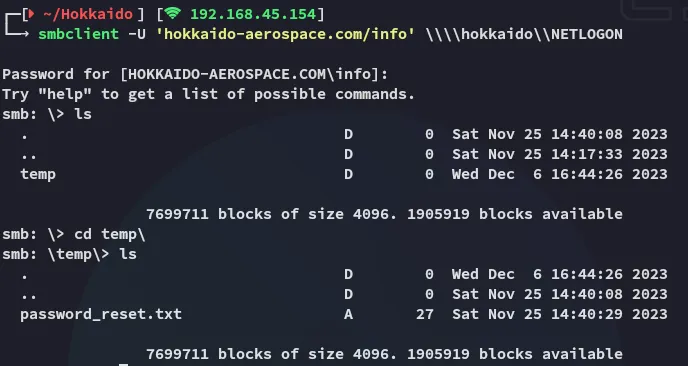Click the temp directory entry
Image resolution: width=688 pixels, height=366 pixels.
click(x=38, y=174)
